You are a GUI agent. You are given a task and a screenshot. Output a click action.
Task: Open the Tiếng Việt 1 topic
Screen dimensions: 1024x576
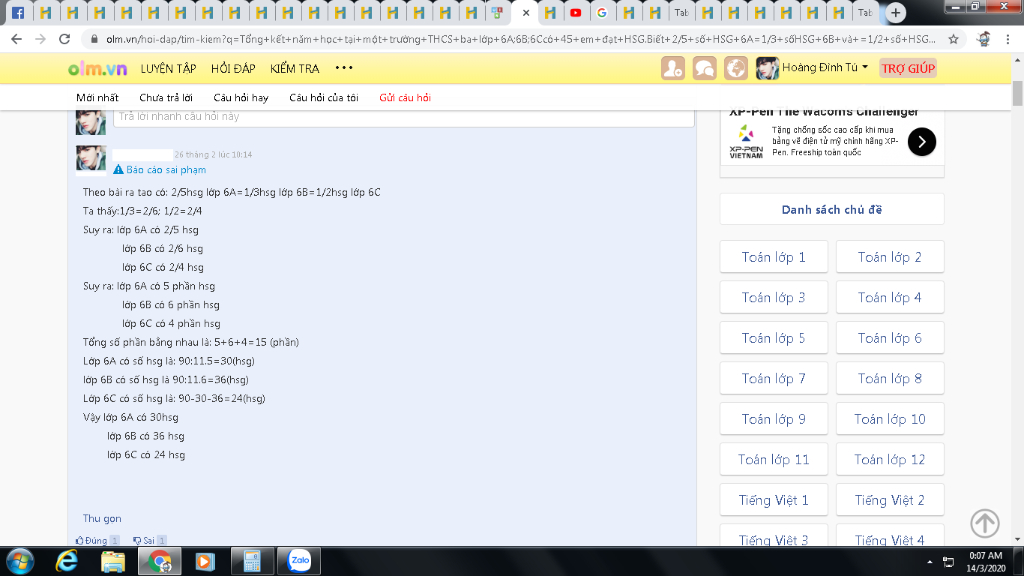773,500
